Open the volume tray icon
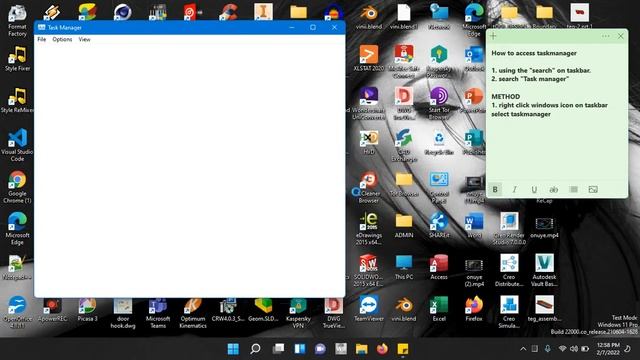The image size is (640, 360). pyautogui.click(x=573, y=349)
